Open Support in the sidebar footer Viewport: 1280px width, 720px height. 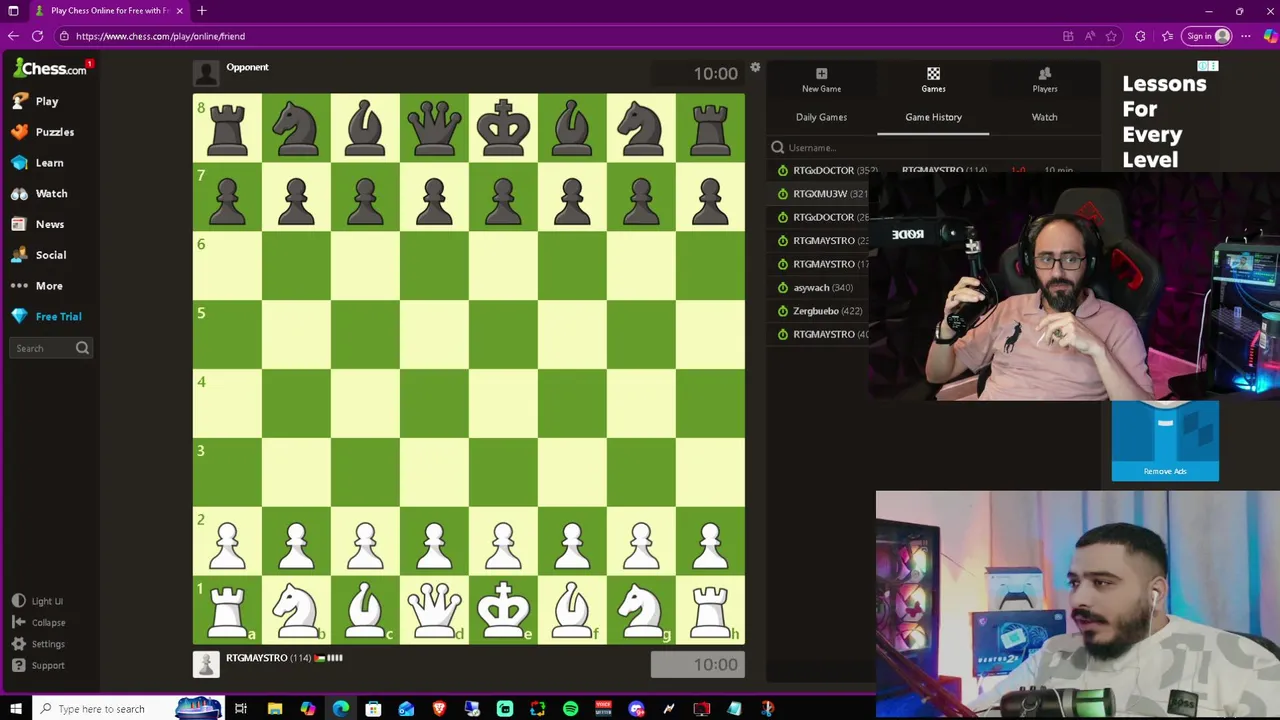pos(38,665)
